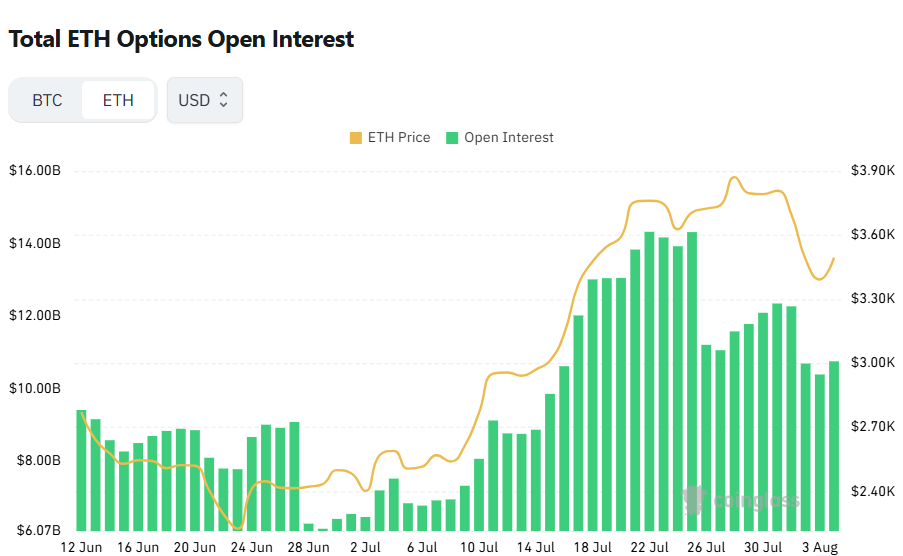The image size is (903, 556).
Task: Click the 12 Jun open interest bar
Action: (x=81, y=470)
